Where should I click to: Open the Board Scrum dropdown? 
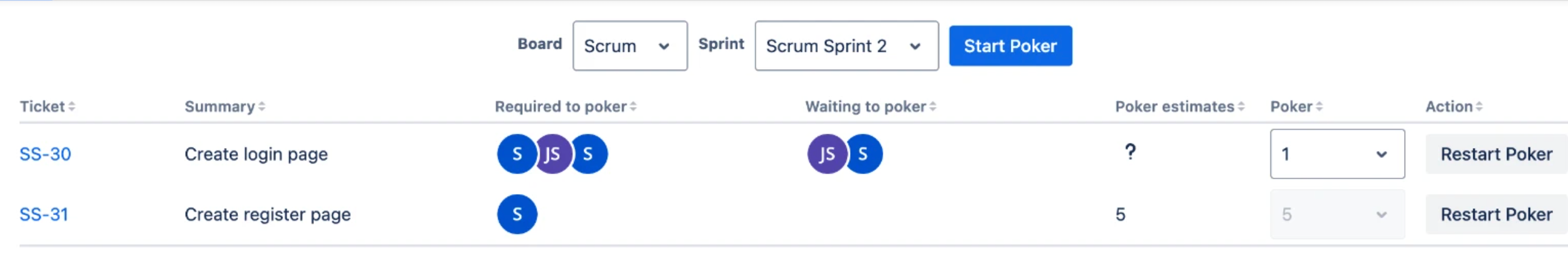(630, 46)
